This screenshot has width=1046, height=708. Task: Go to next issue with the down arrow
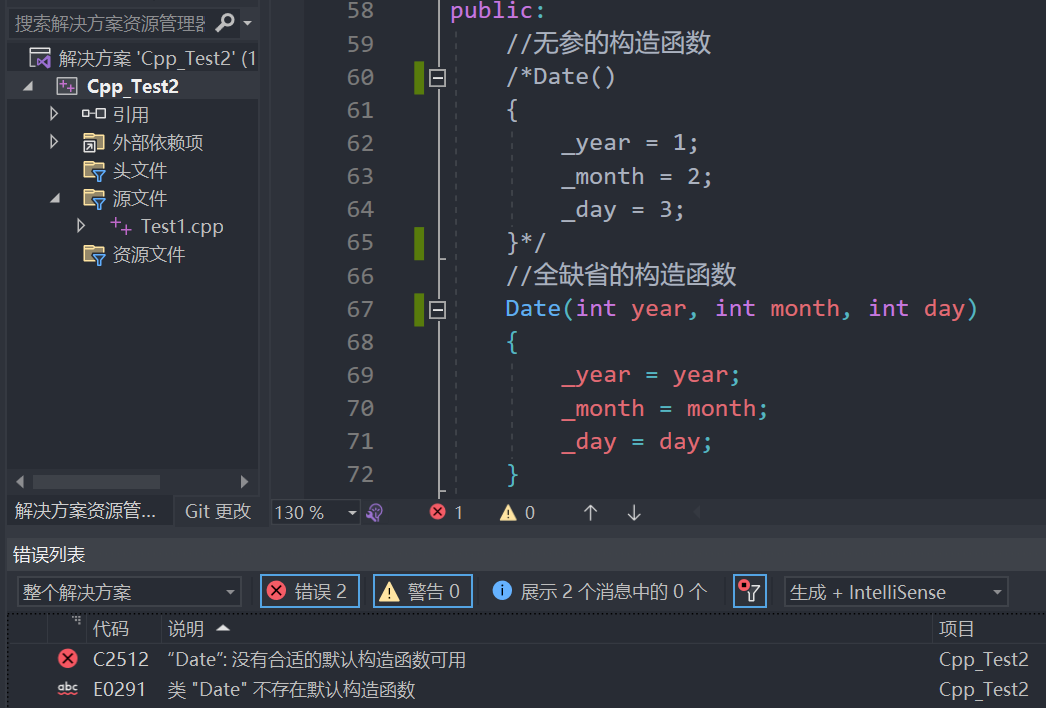634,512
